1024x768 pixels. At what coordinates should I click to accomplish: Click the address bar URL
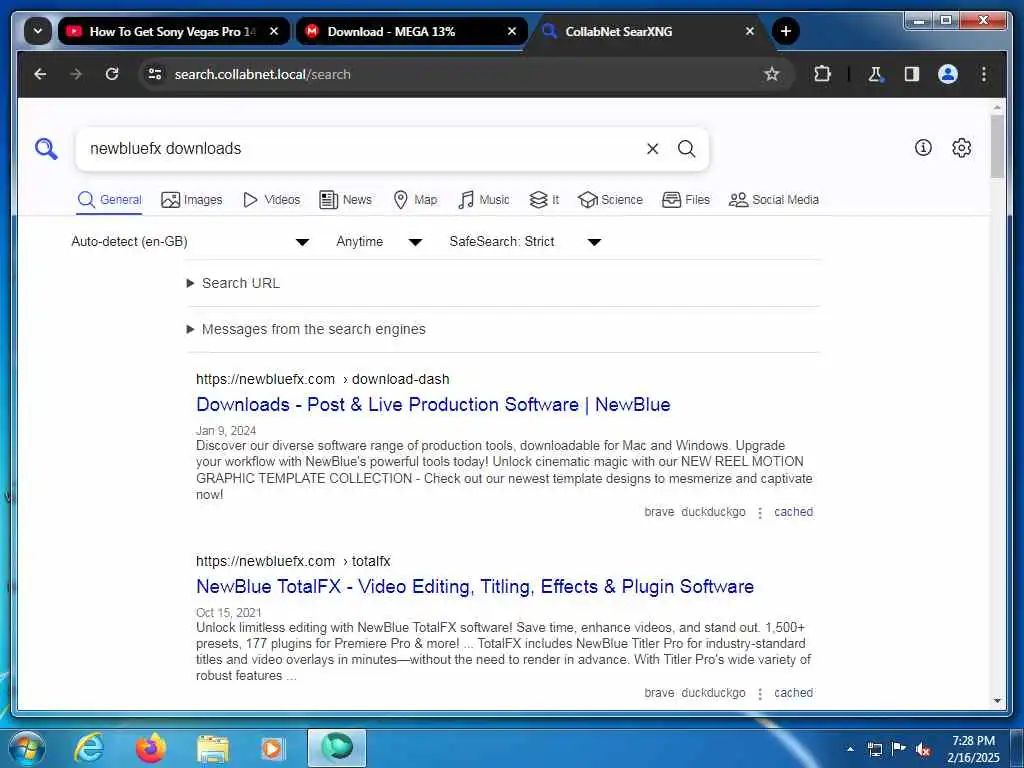tap(263, 74)
